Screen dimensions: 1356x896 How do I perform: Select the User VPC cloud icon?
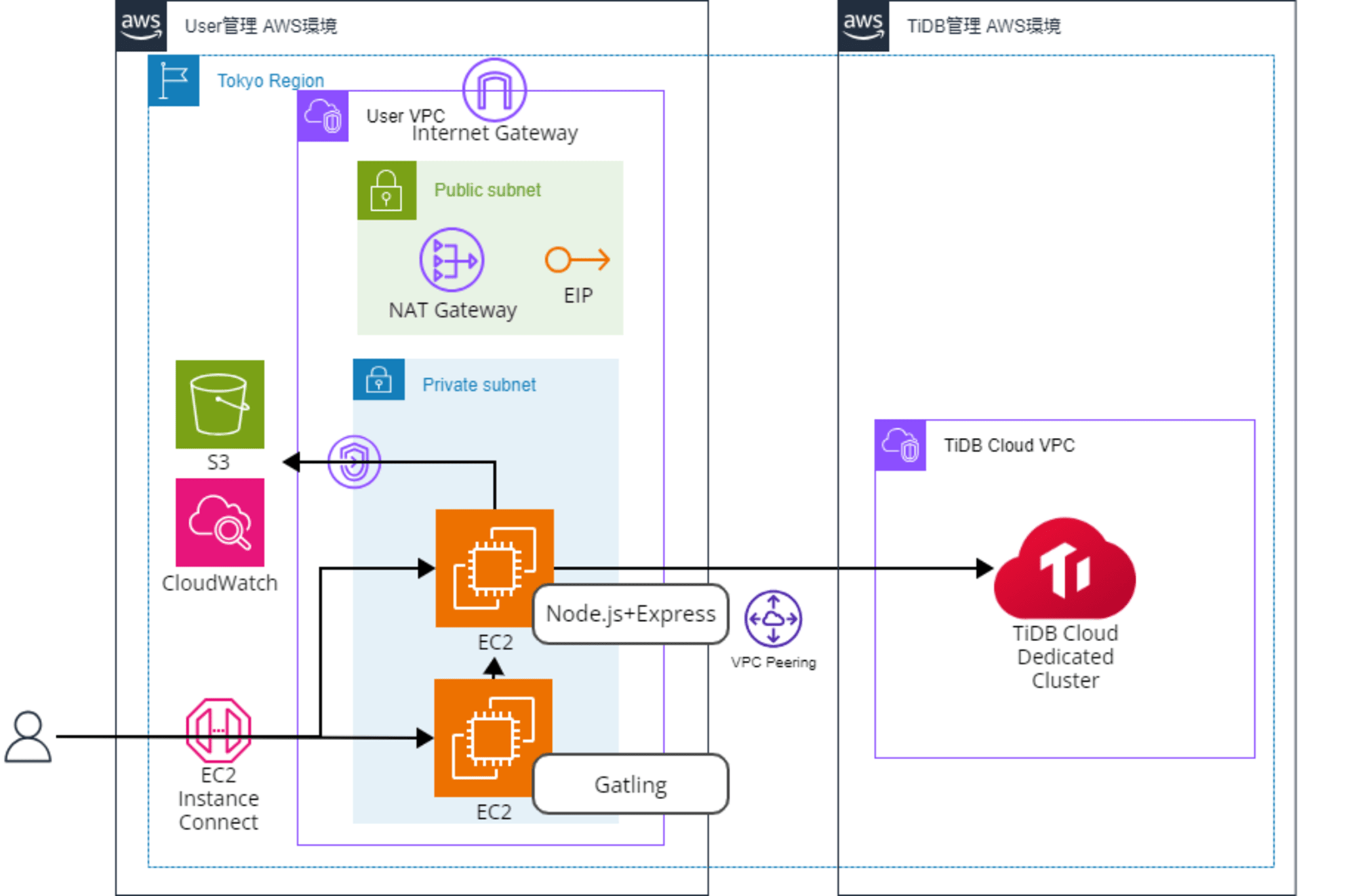pos(323,116)
